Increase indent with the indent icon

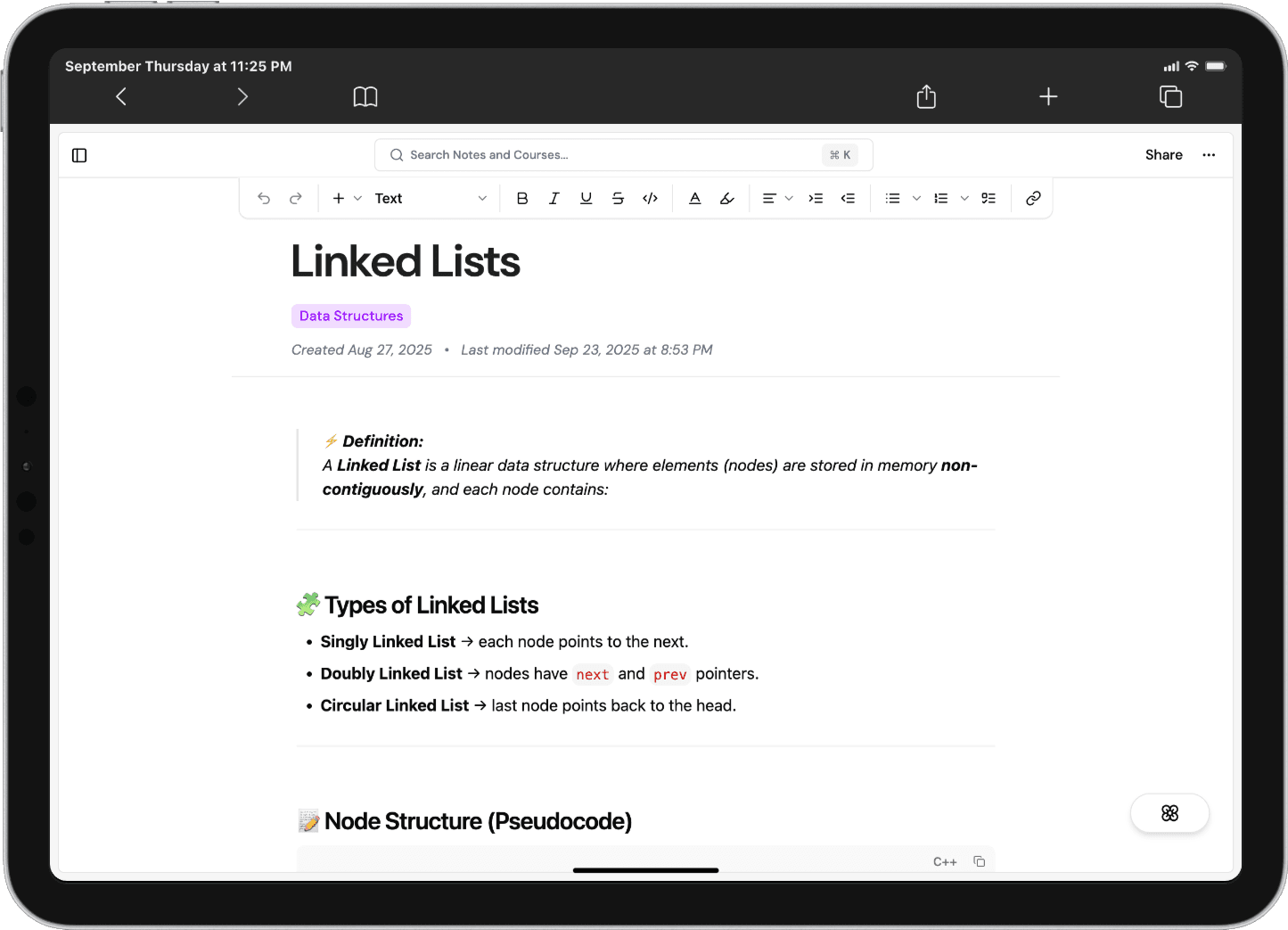(816, 199)
